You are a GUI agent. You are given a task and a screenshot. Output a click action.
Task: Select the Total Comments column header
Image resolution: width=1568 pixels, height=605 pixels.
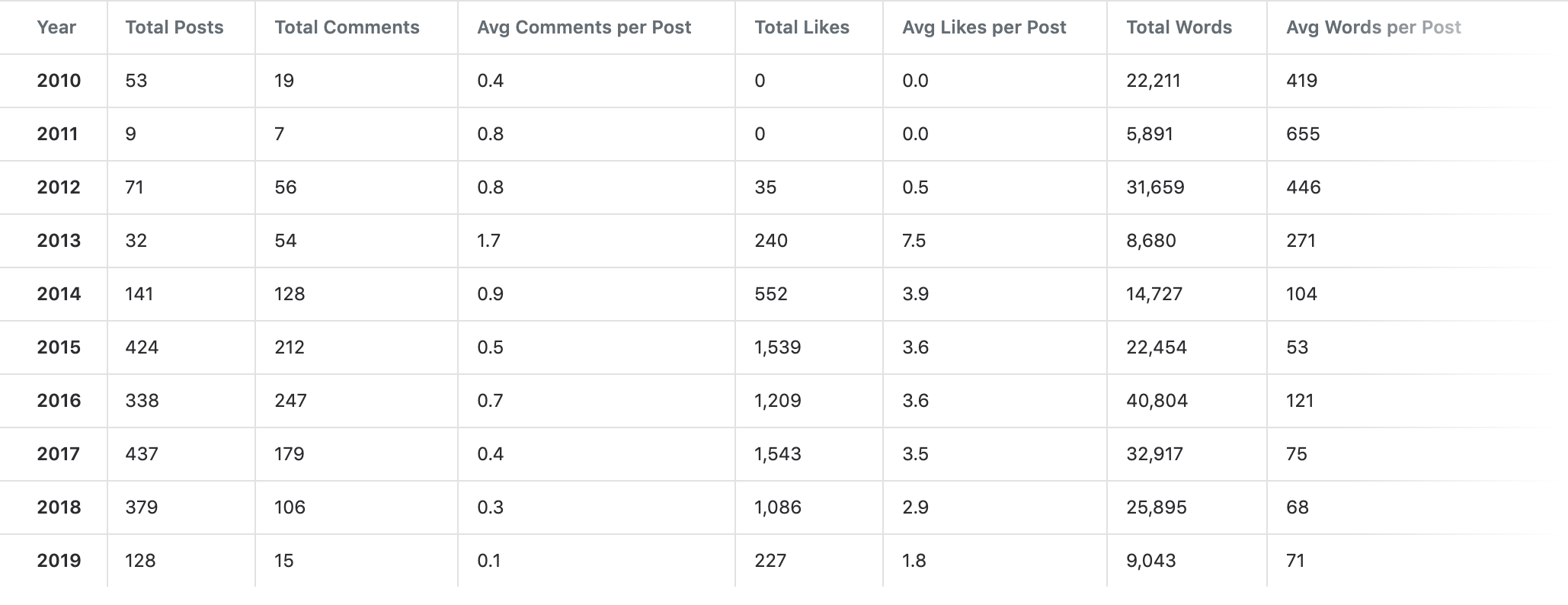(x=347, y=27)
